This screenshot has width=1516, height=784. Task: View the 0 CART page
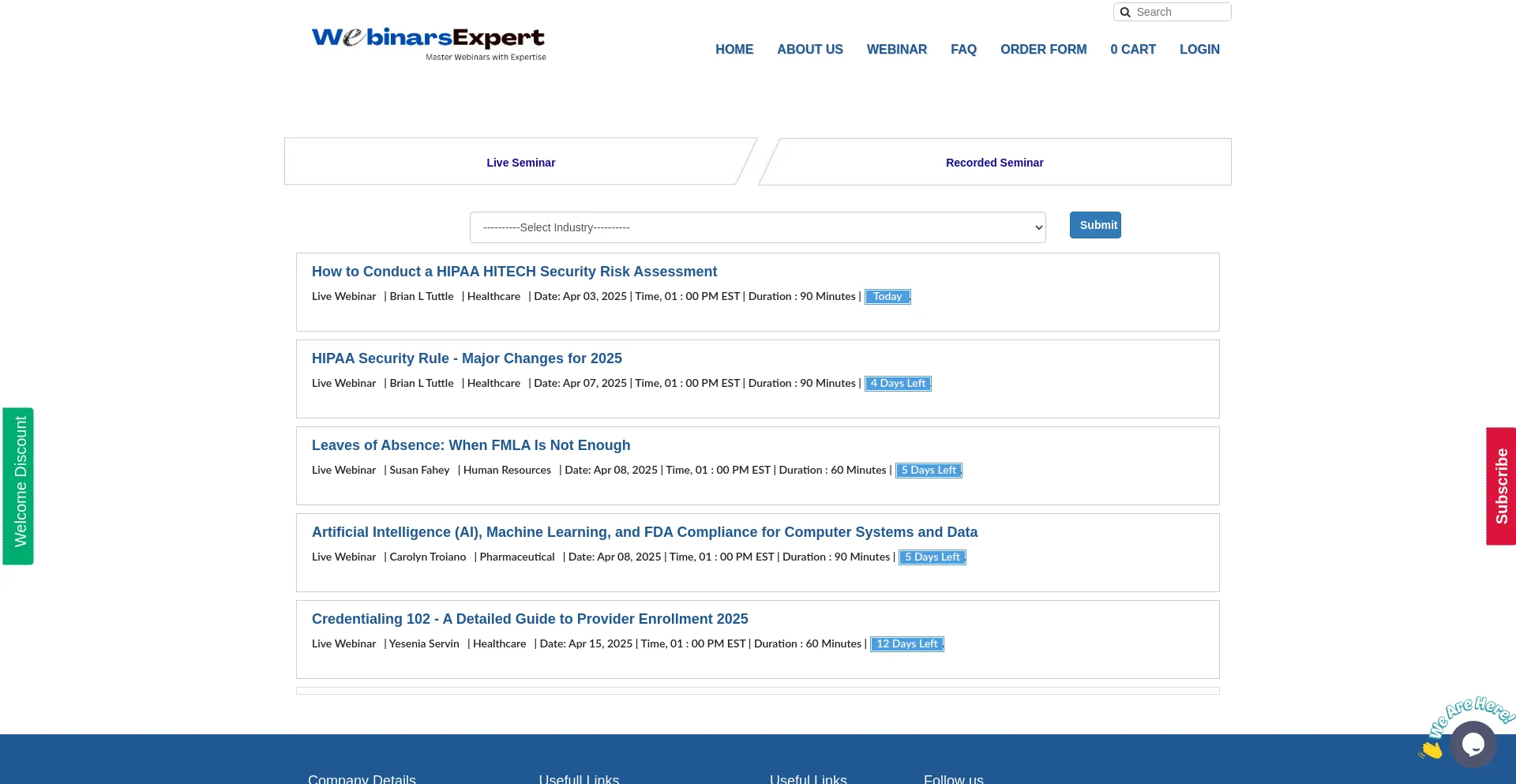tap(1133, 49)
